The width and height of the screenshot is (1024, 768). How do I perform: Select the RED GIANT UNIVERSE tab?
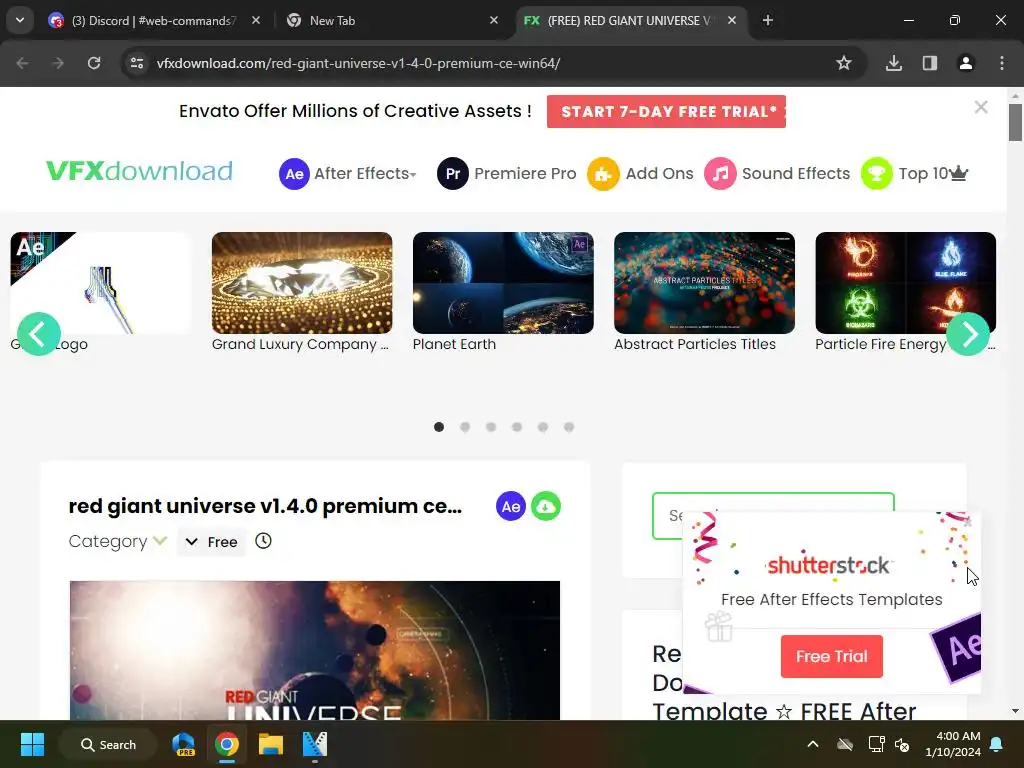[628, 20]
